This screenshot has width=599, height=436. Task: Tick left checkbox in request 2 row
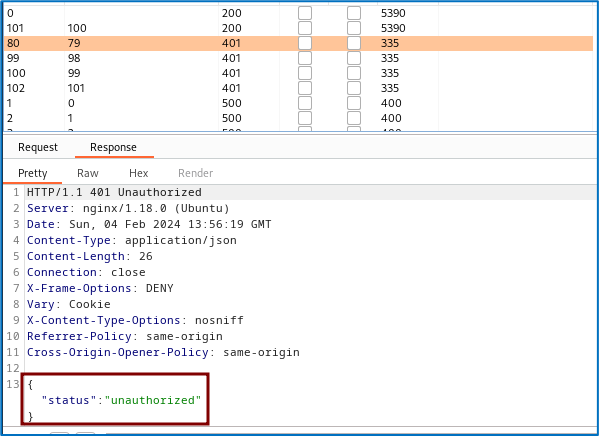(x=305, y=118)
